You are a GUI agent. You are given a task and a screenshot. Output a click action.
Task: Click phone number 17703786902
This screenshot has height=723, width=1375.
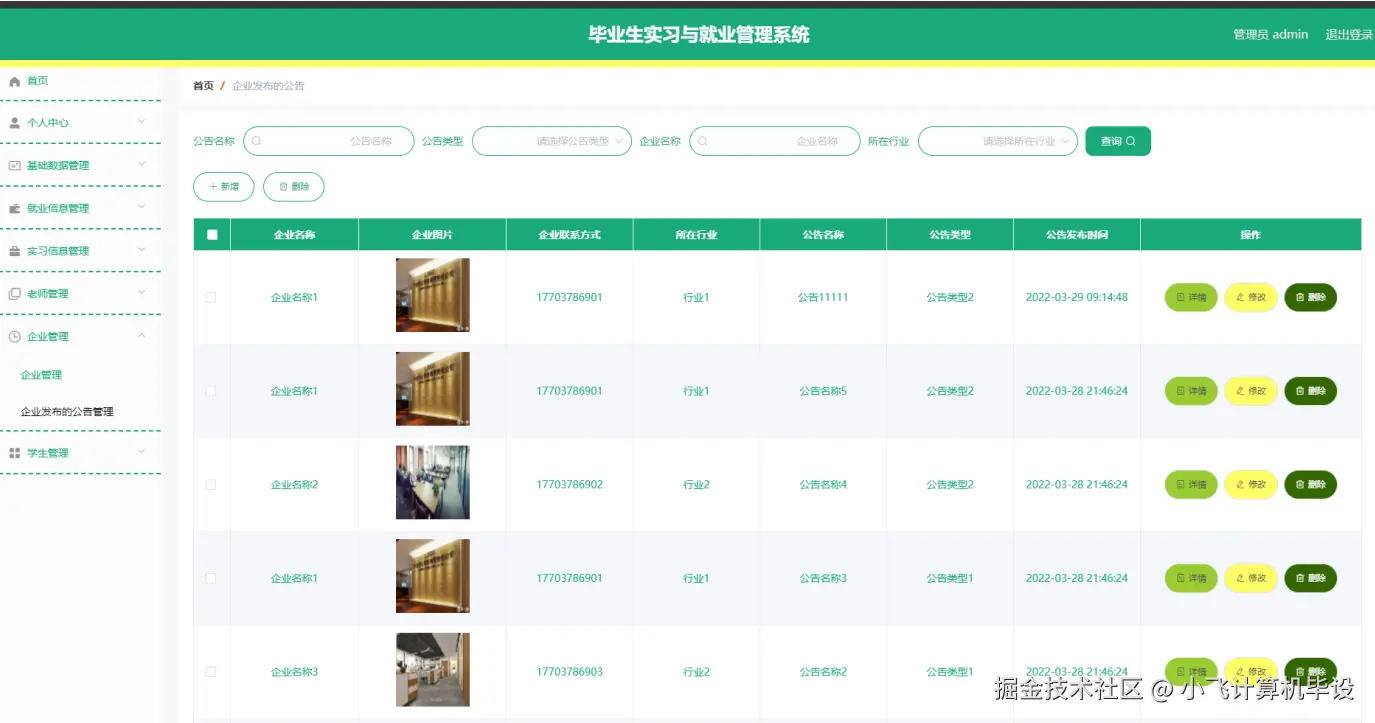point(569,485)
